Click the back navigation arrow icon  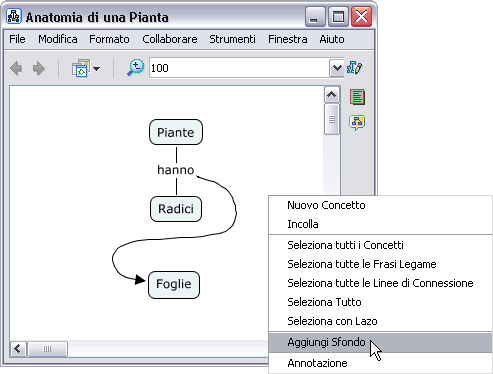tap(16, 69)
